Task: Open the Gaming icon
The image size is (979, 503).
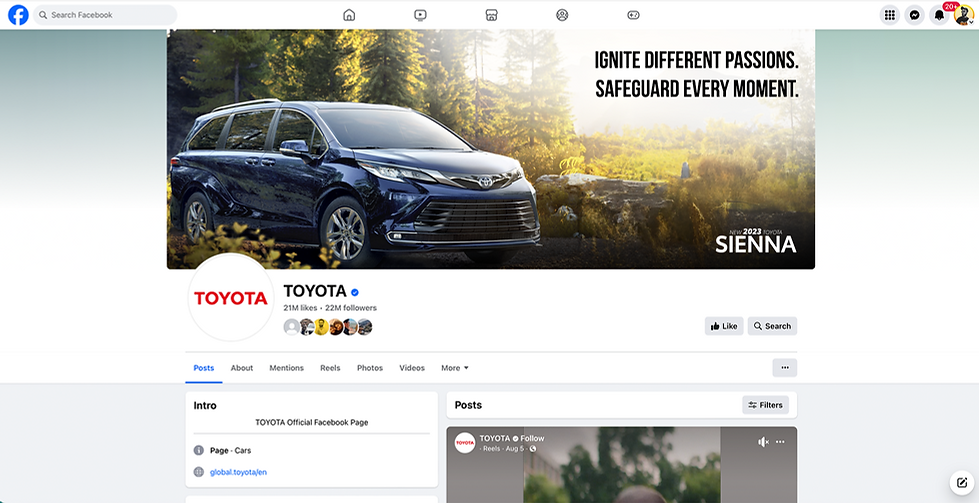Action: [633, 15]
